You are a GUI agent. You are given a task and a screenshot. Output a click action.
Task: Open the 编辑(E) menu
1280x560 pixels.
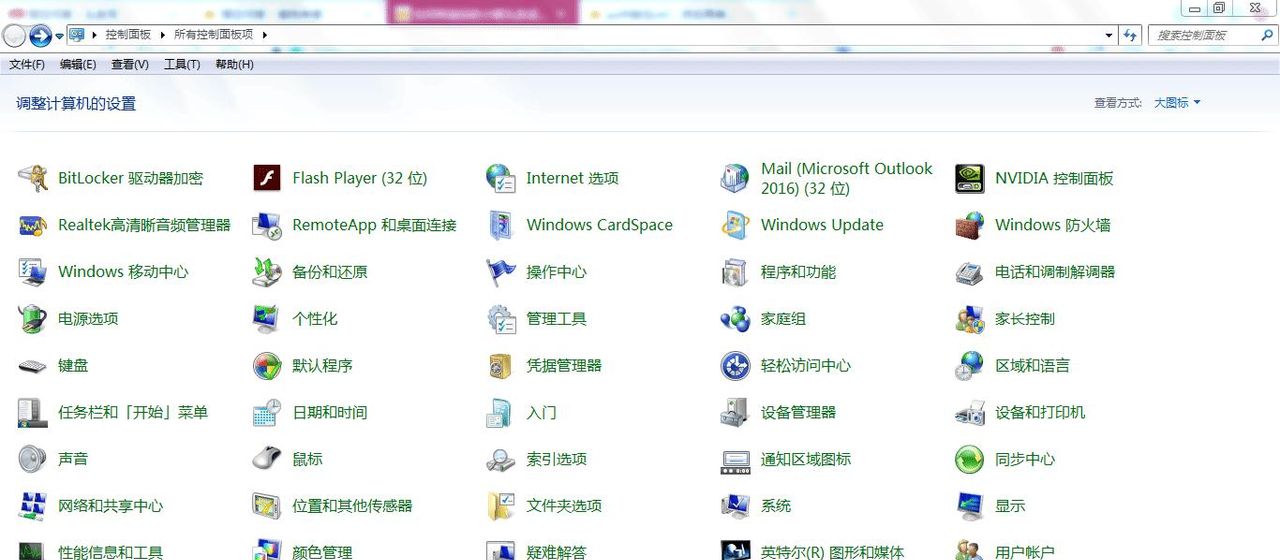coord(78,64)
